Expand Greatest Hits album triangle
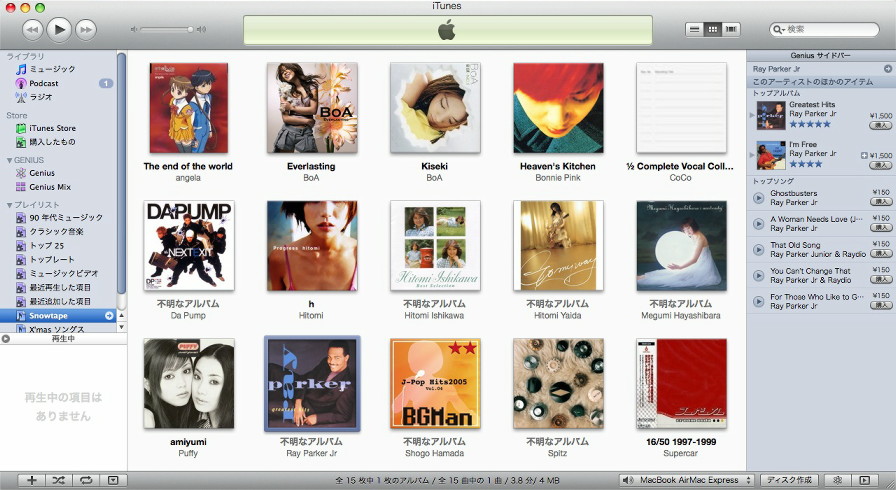This screenshot has width=896, height=490. (x=752, y=115)
